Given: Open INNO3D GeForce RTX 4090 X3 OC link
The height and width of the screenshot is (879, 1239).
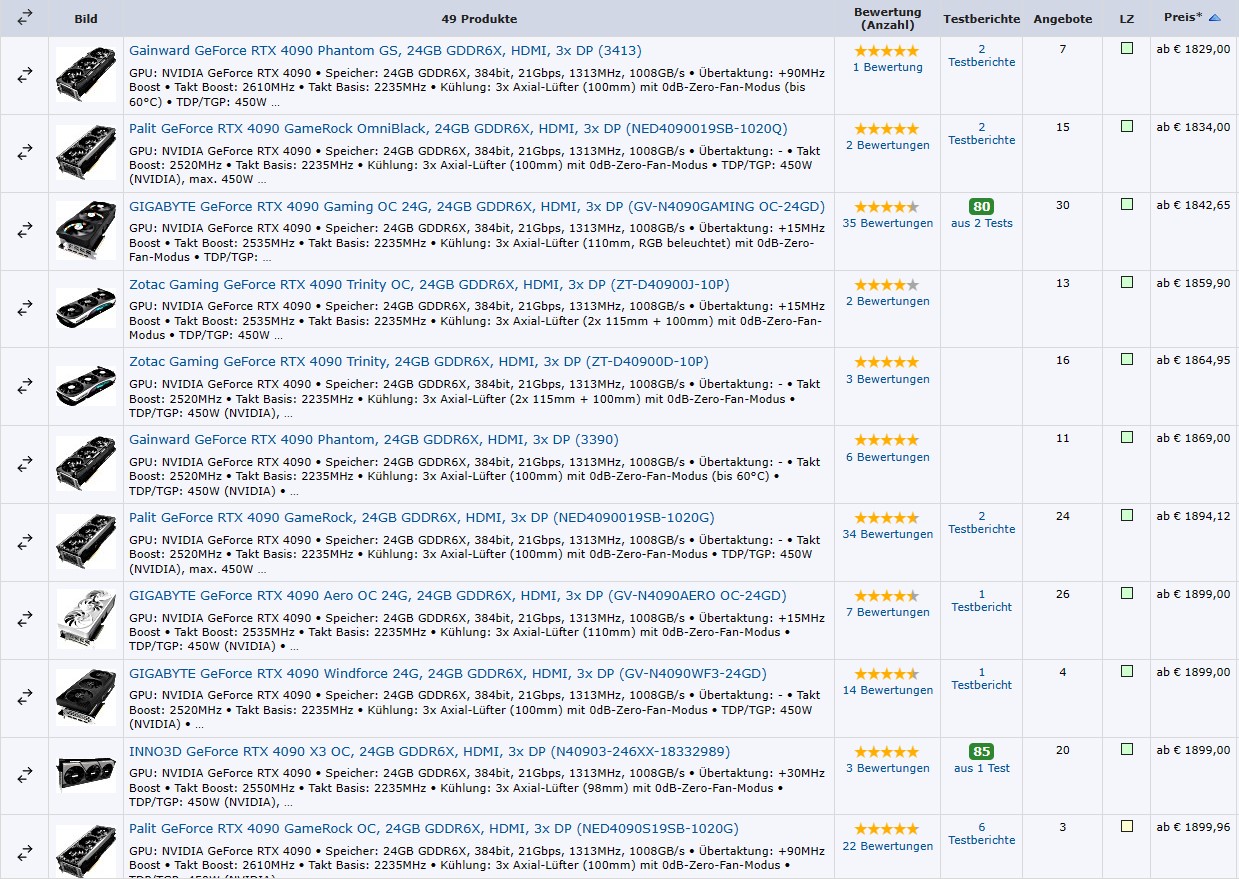Looking at the screenshot, I should point(430,751).
